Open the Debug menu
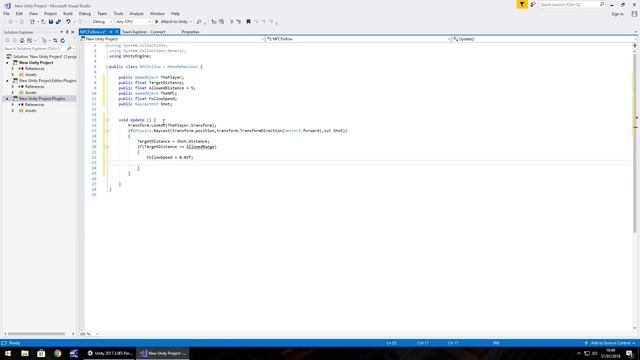 click(x=84, y=14)
